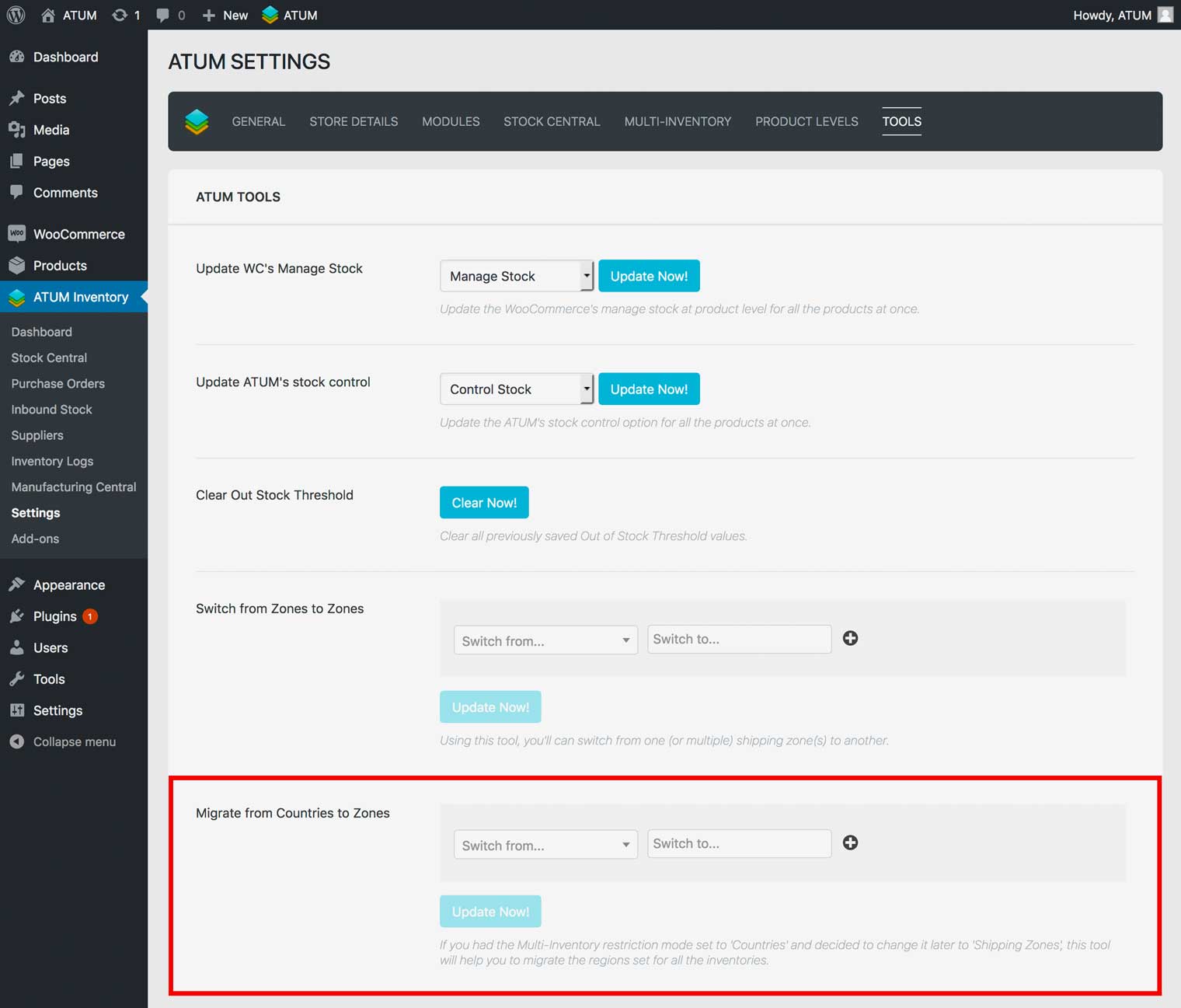This screenshot has width=1181, height=1008.
Task: Click the Collapse menu arrow icon
Action: click(16, 741)
